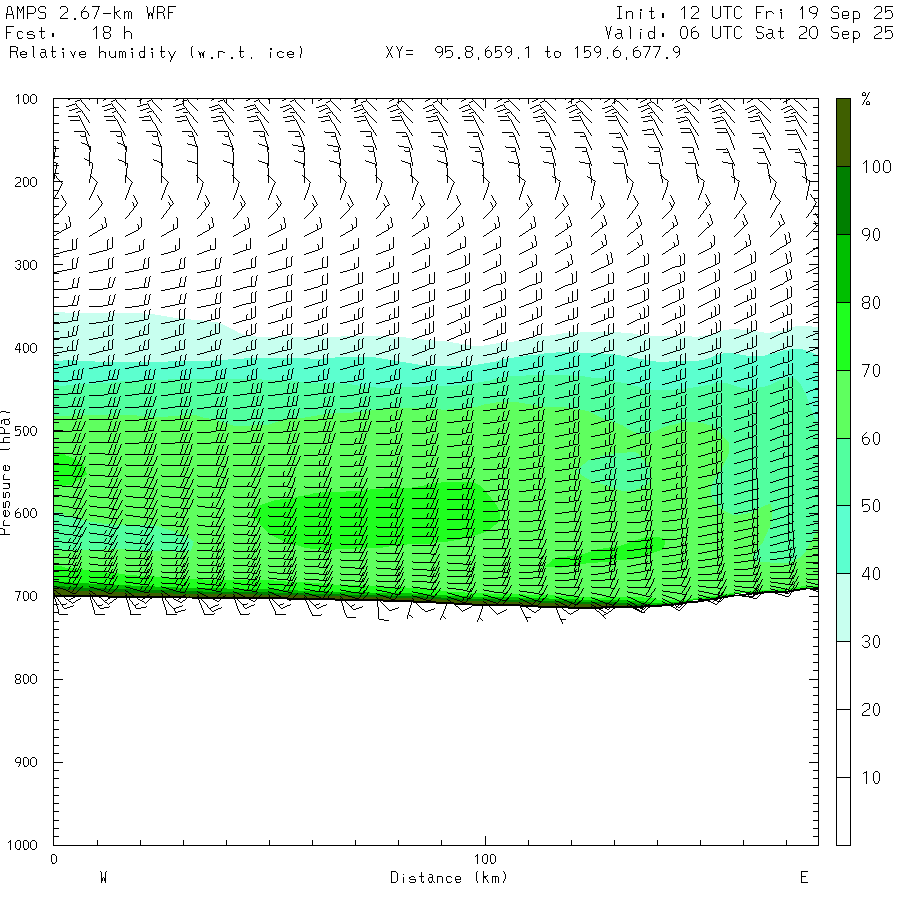Click the colorbar label '90'
This screenshot has width=900, height=900.
tap(871, 235)
